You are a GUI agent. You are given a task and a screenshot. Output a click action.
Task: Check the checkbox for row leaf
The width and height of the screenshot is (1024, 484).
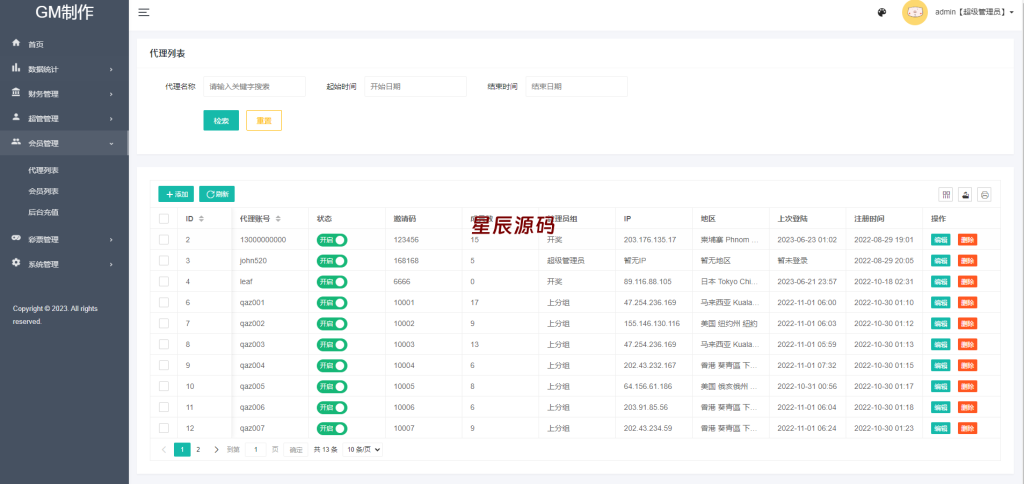[x=164, y=282]
